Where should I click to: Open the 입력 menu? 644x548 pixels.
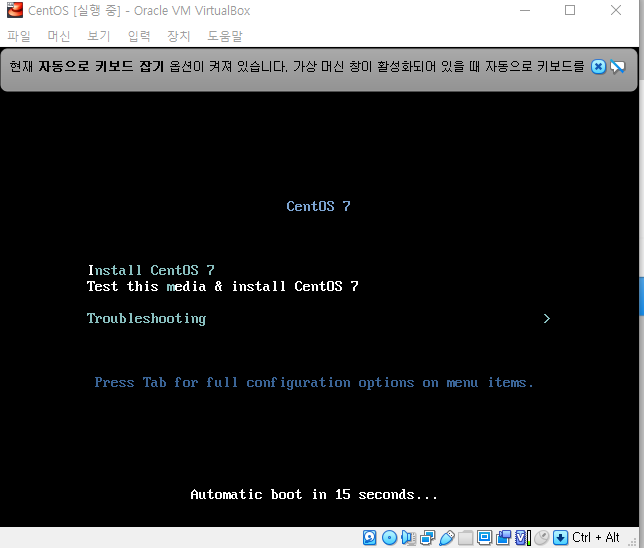pyautogui.click(x=139, y=36)
